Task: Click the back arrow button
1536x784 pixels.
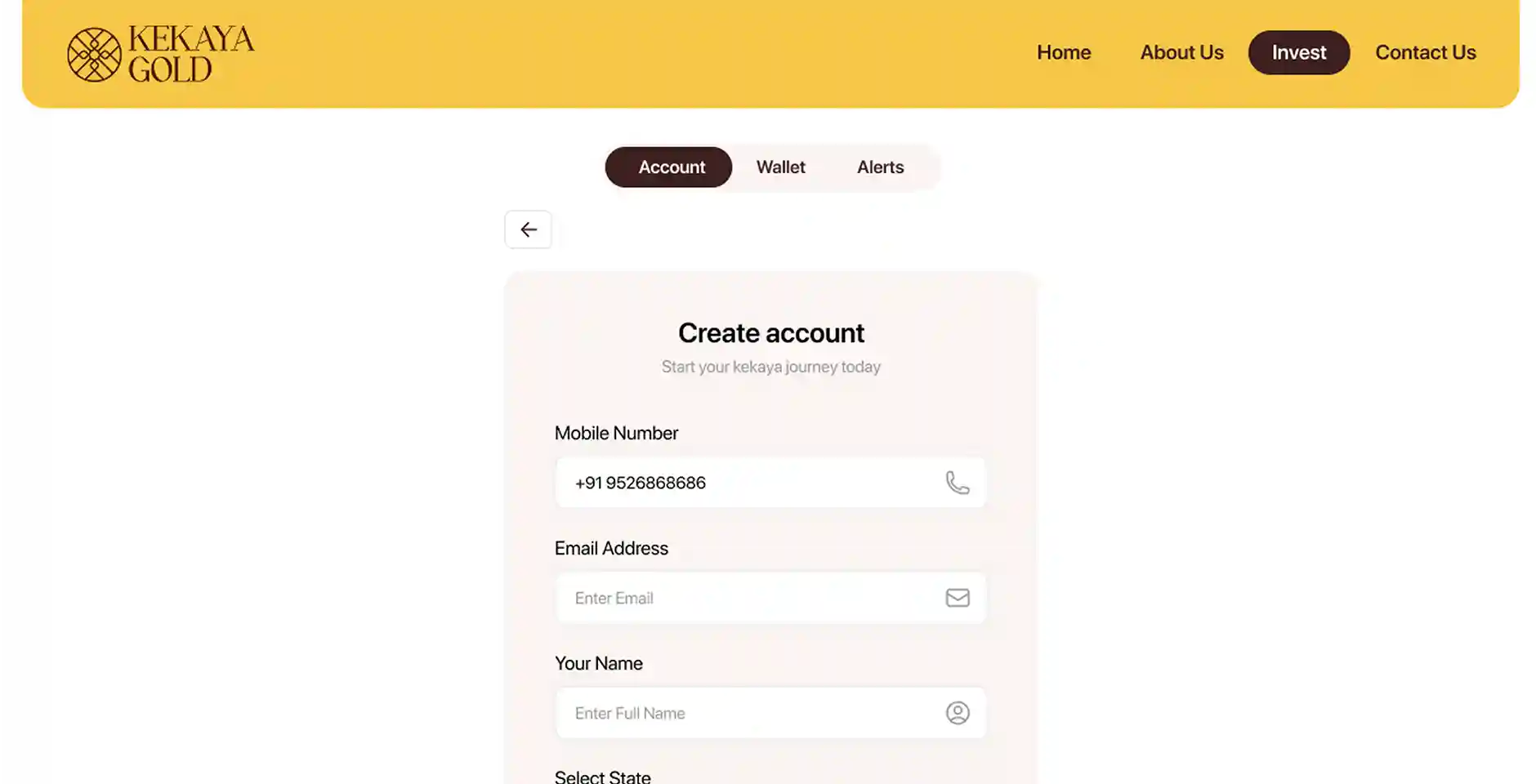Action: [x=528, y=229]
